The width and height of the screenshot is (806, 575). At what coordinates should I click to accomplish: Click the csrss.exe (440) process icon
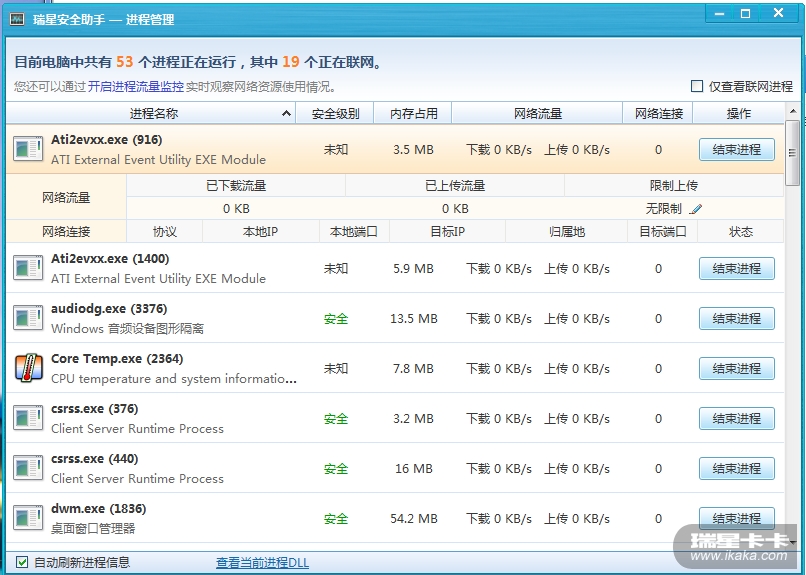click(28, 468)
